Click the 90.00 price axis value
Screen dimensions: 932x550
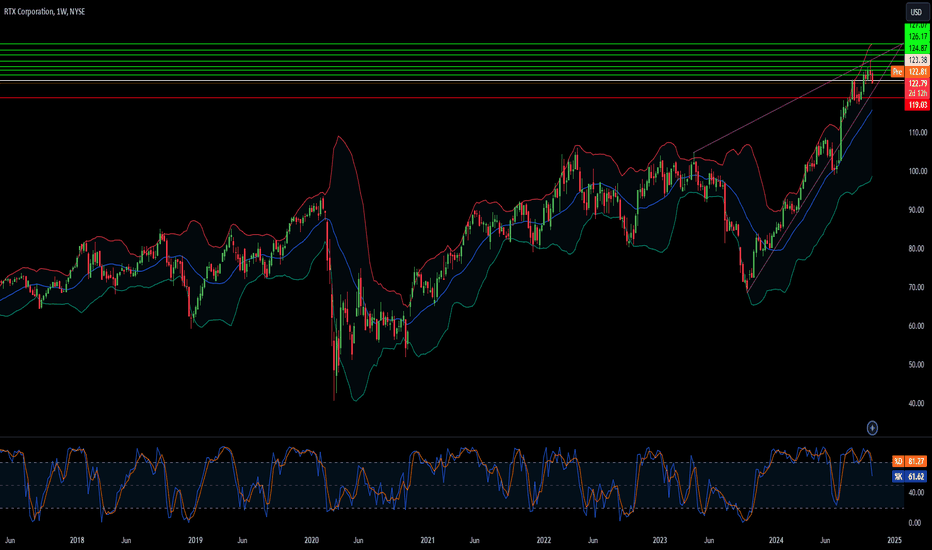click(x=917, y=210)
